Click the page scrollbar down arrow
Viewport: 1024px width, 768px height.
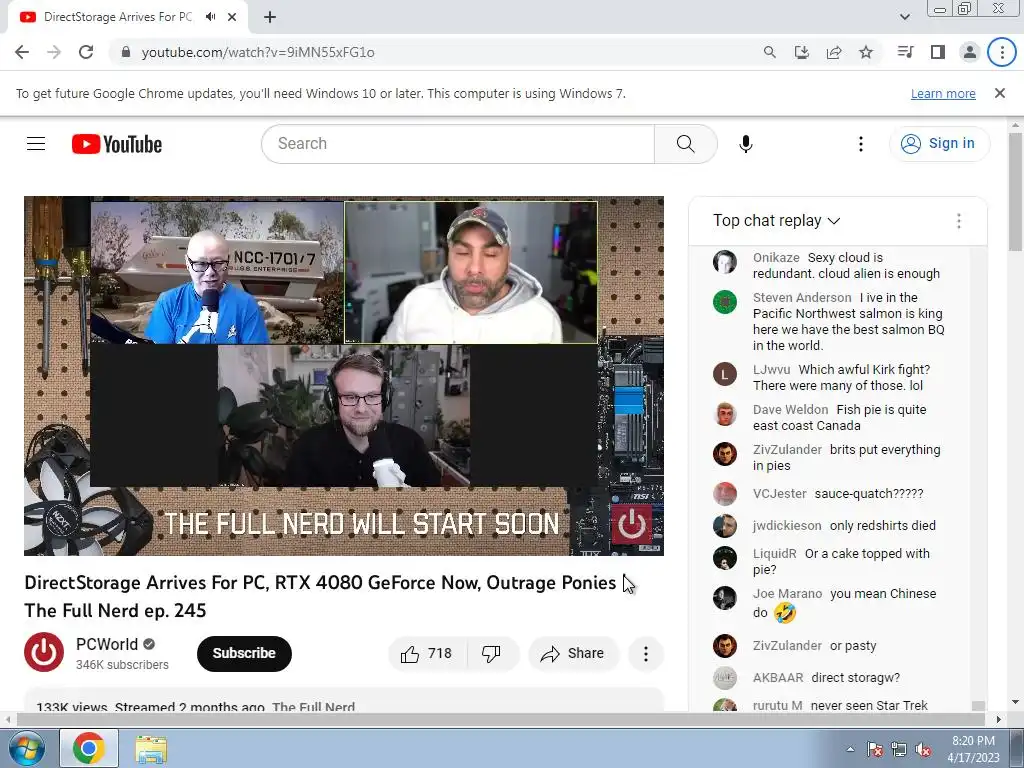click(1015, 703)
